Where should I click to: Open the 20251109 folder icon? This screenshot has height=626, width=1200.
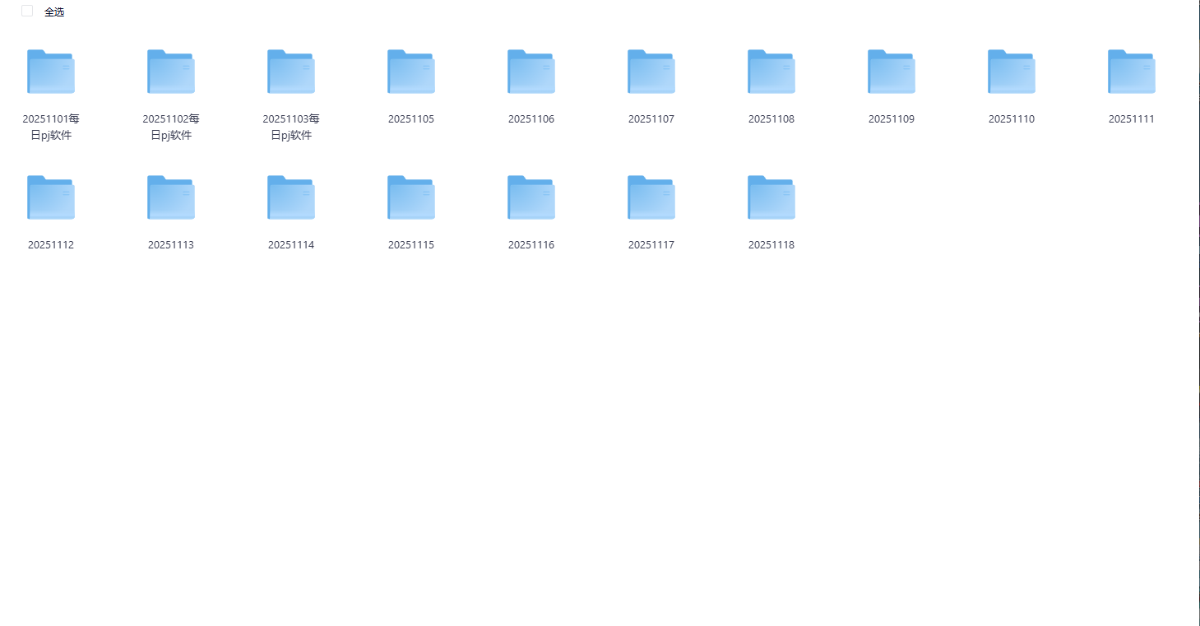pos(891,72)
